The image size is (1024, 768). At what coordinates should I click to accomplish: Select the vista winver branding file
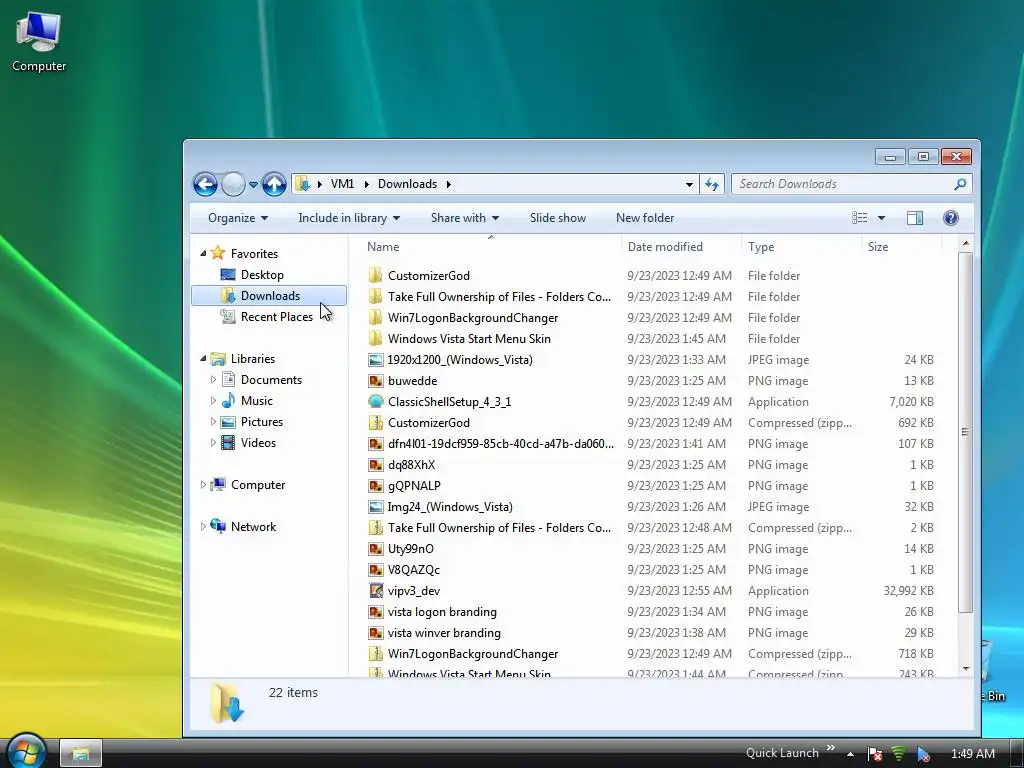point(444,633)
